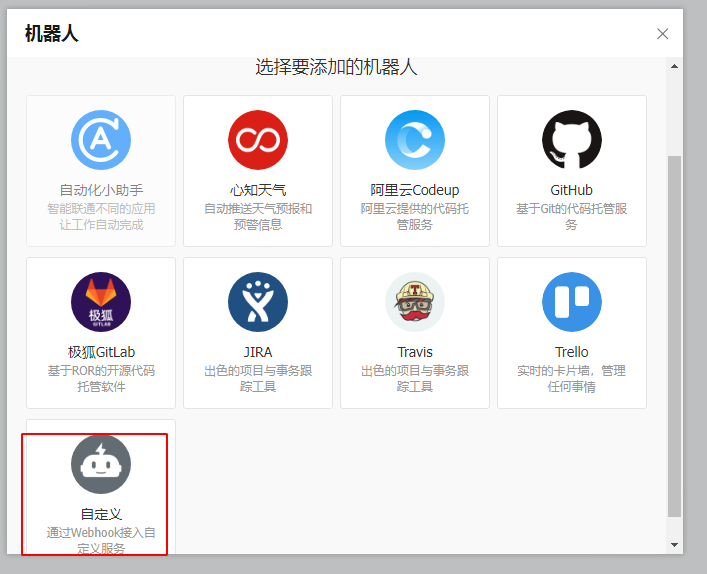Choose the red 心知天气 icon

coord(258,140)
